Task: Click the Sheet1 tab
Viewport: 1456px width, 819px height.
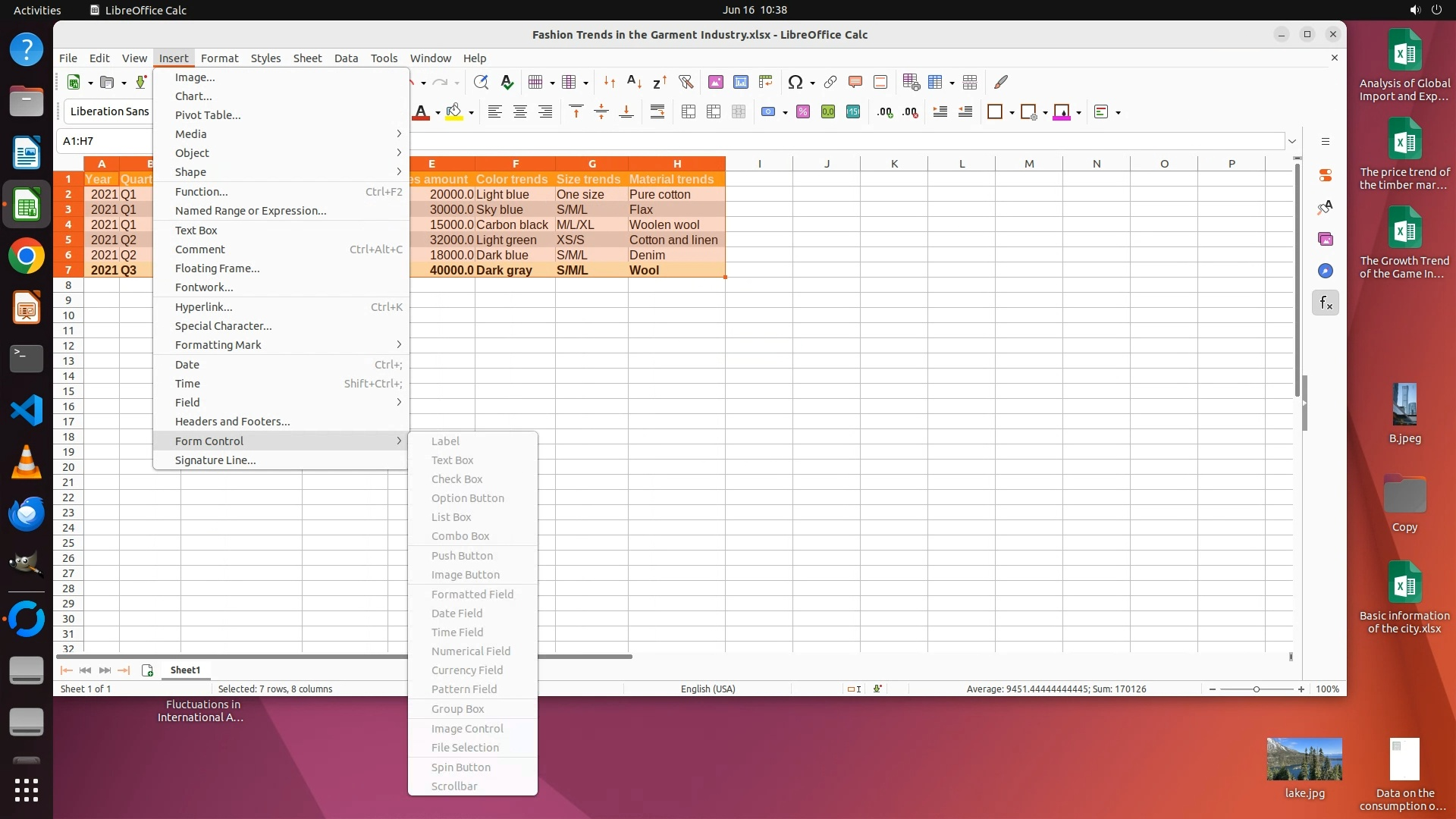Action: pos(185,670)
